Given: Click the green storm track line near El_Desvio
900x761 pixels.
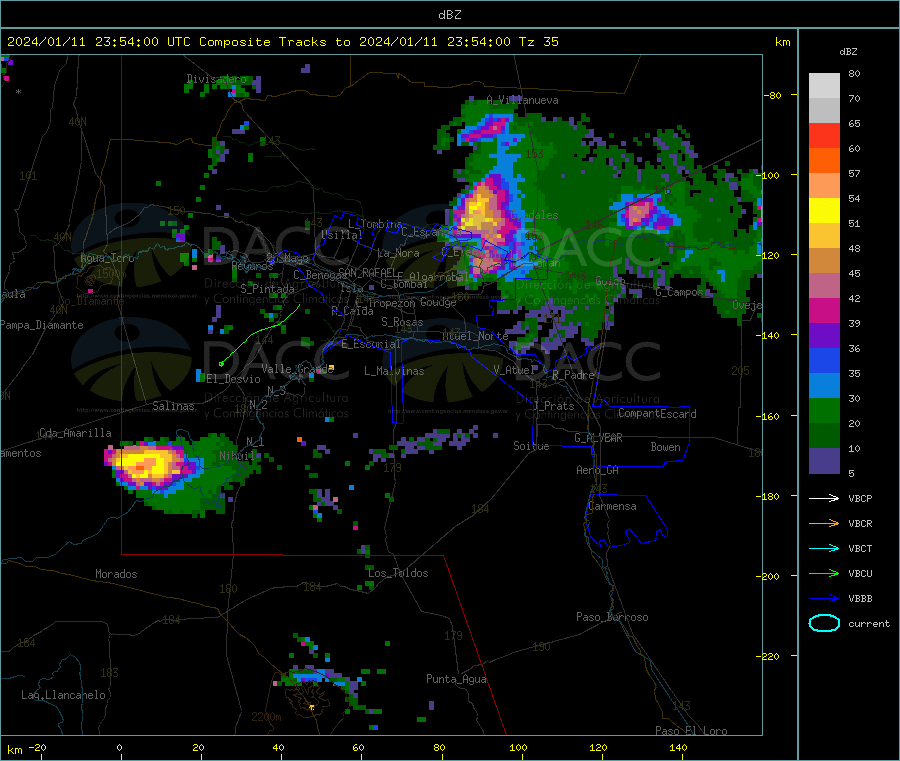Looking at the screenshot, I should pyautogui.click(x=261, y=333).
